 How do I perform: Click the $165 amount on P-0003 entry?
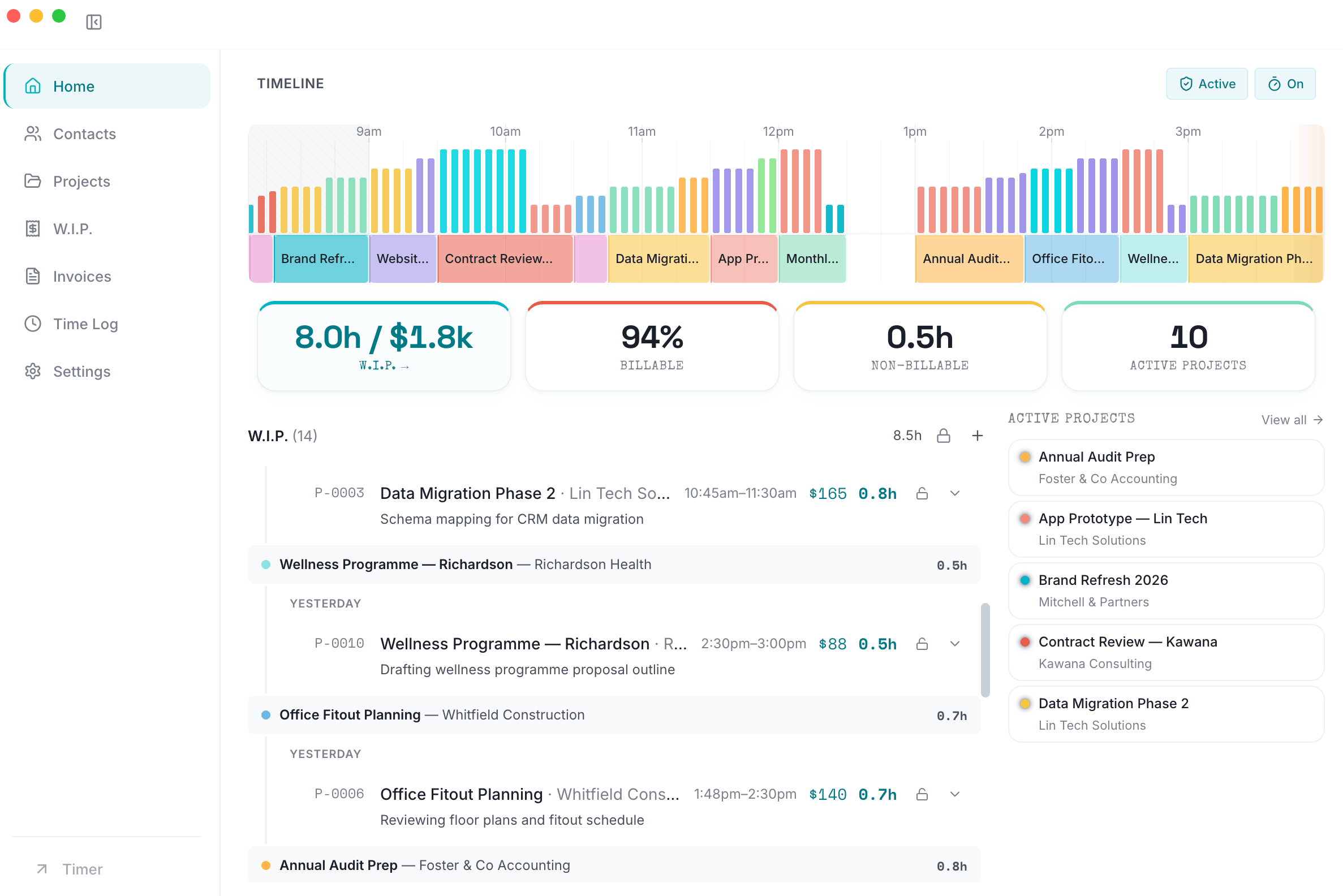(828, 494)
